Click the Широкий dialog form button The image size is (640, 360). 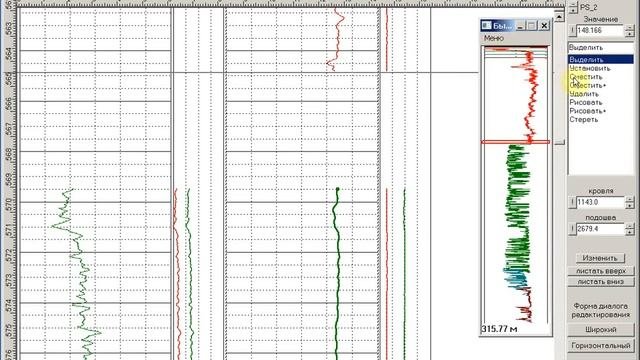[x=601, y=329]
